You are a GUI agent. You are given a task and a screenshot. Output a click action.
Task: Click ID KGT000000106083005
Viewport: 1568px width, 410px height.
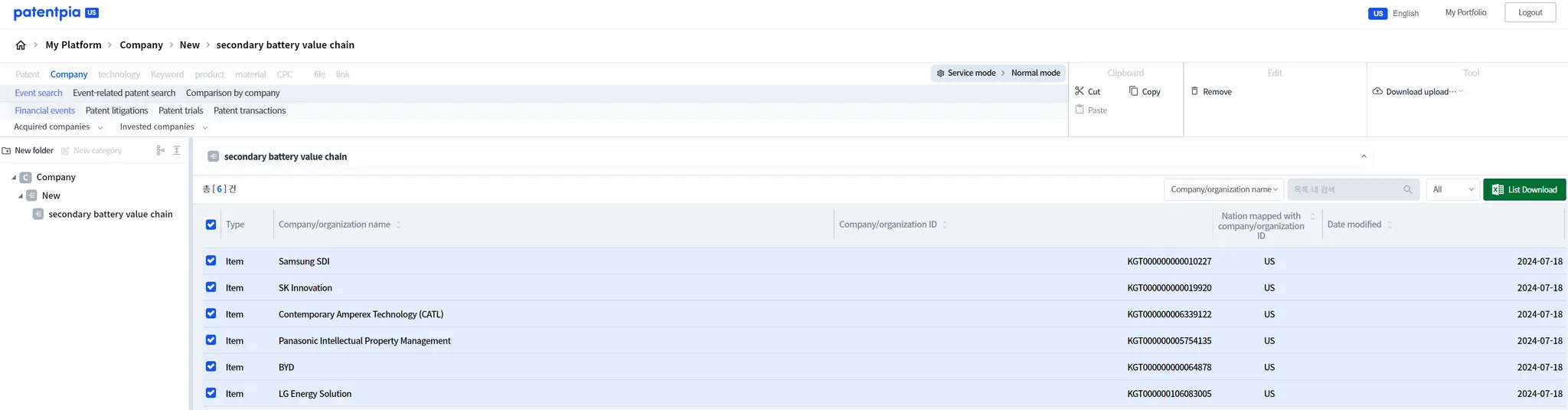tap(1169, 394)
